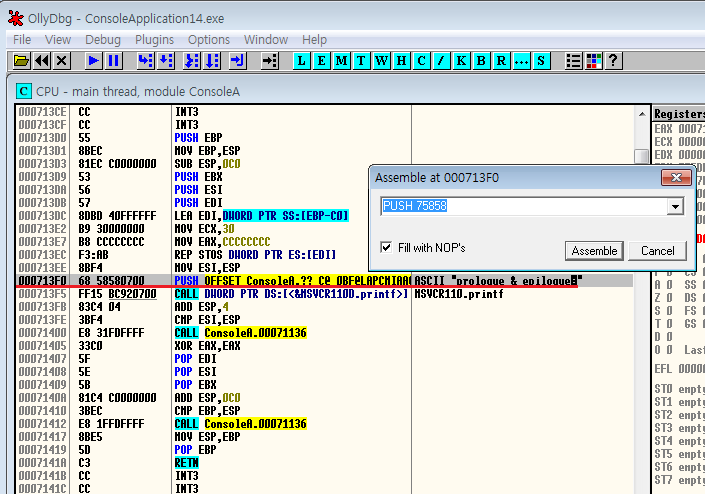Select CALL ConsoleA.00071136 at 00071412
705x494 pixels.
point(324,424)
